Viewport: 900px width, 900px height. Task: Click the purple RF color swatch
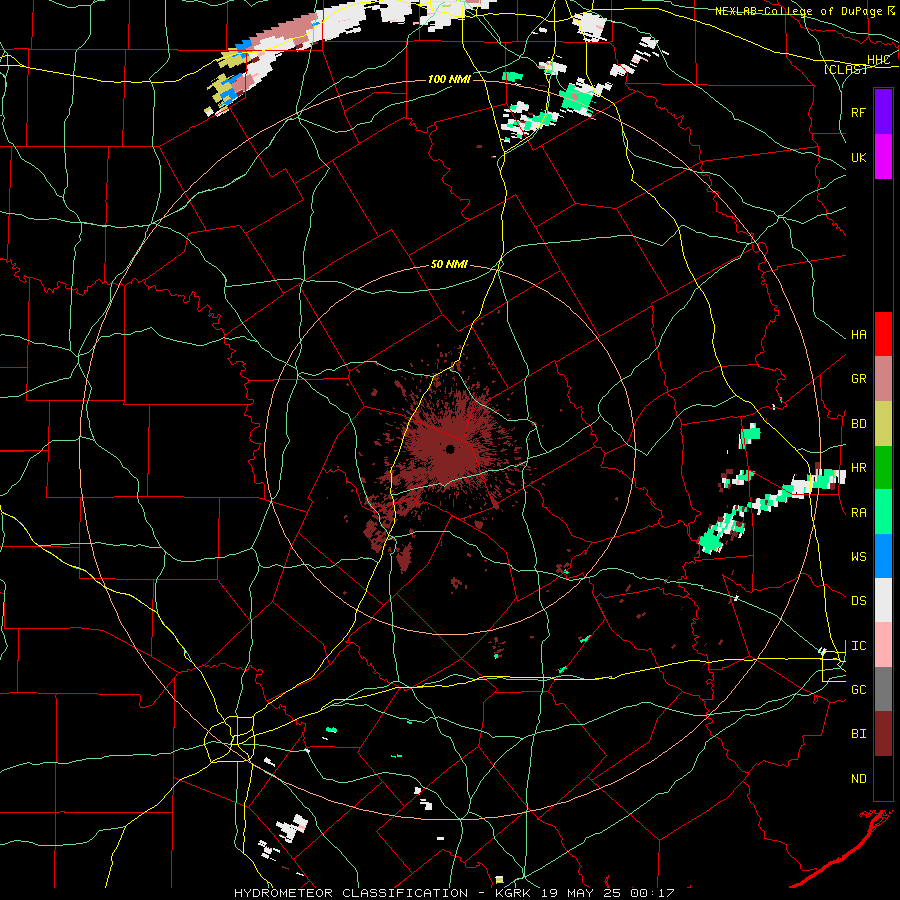tap(883, 112)
